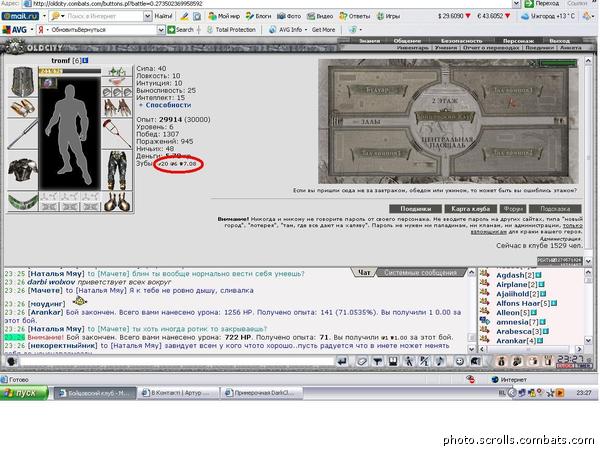Open the address bar dropdown
This screenshot has height=450, width=600.
pos(516,3)
